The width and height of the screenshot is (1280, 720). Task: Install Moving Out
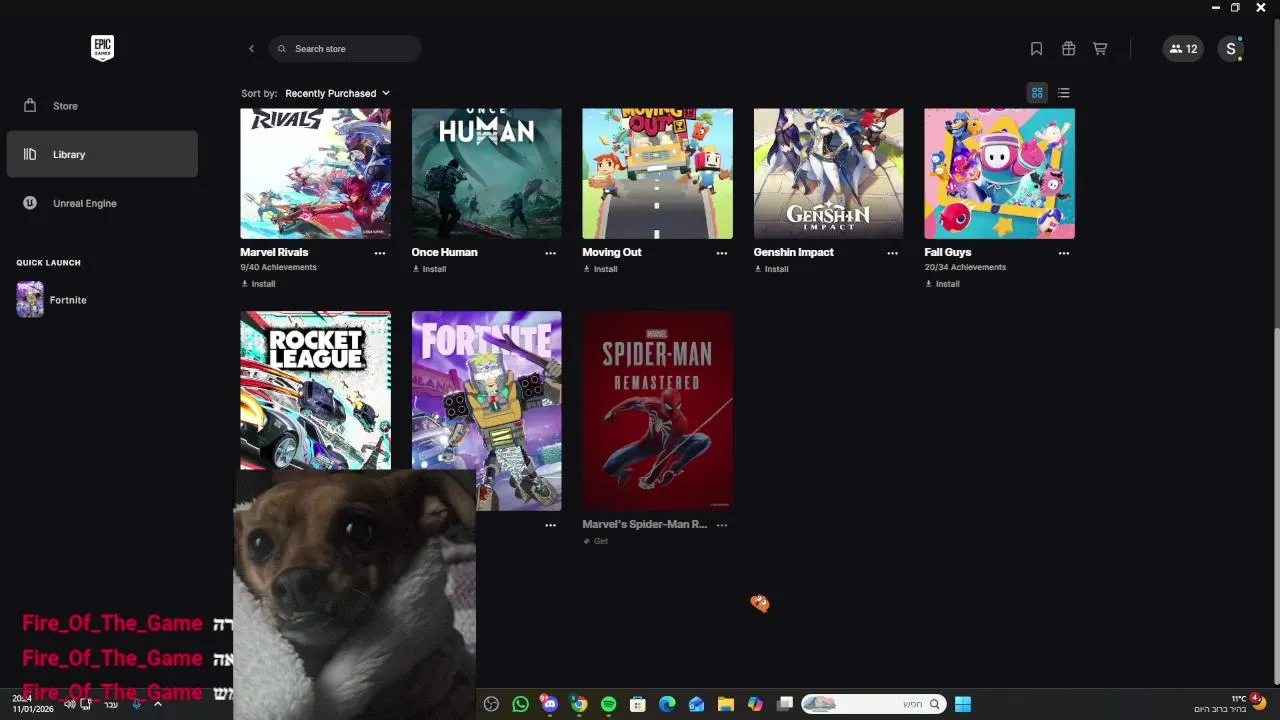[600, 269]
